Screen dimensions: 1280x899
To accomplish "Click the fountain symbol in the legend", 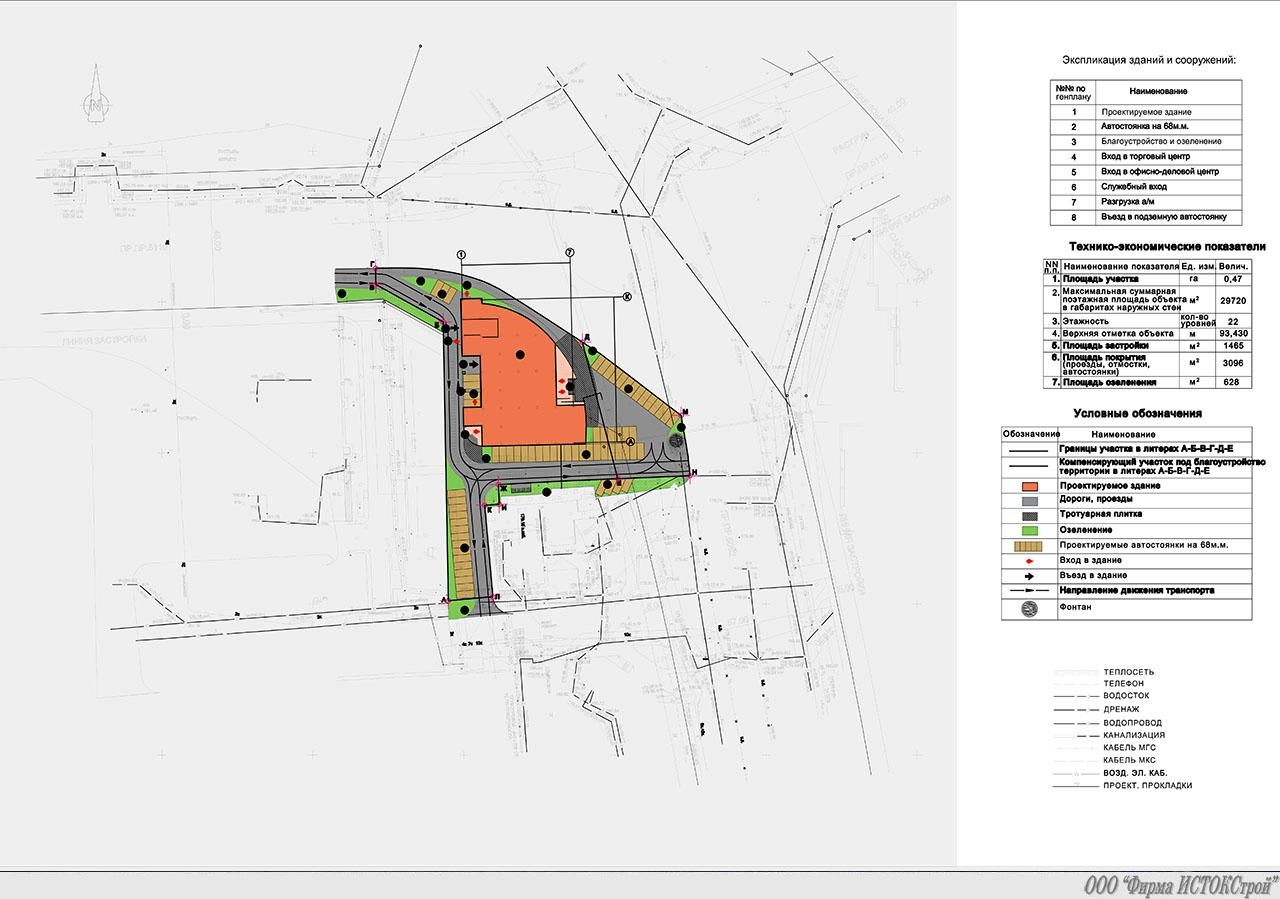I will pyautogui.click(x=1027, y=608).
